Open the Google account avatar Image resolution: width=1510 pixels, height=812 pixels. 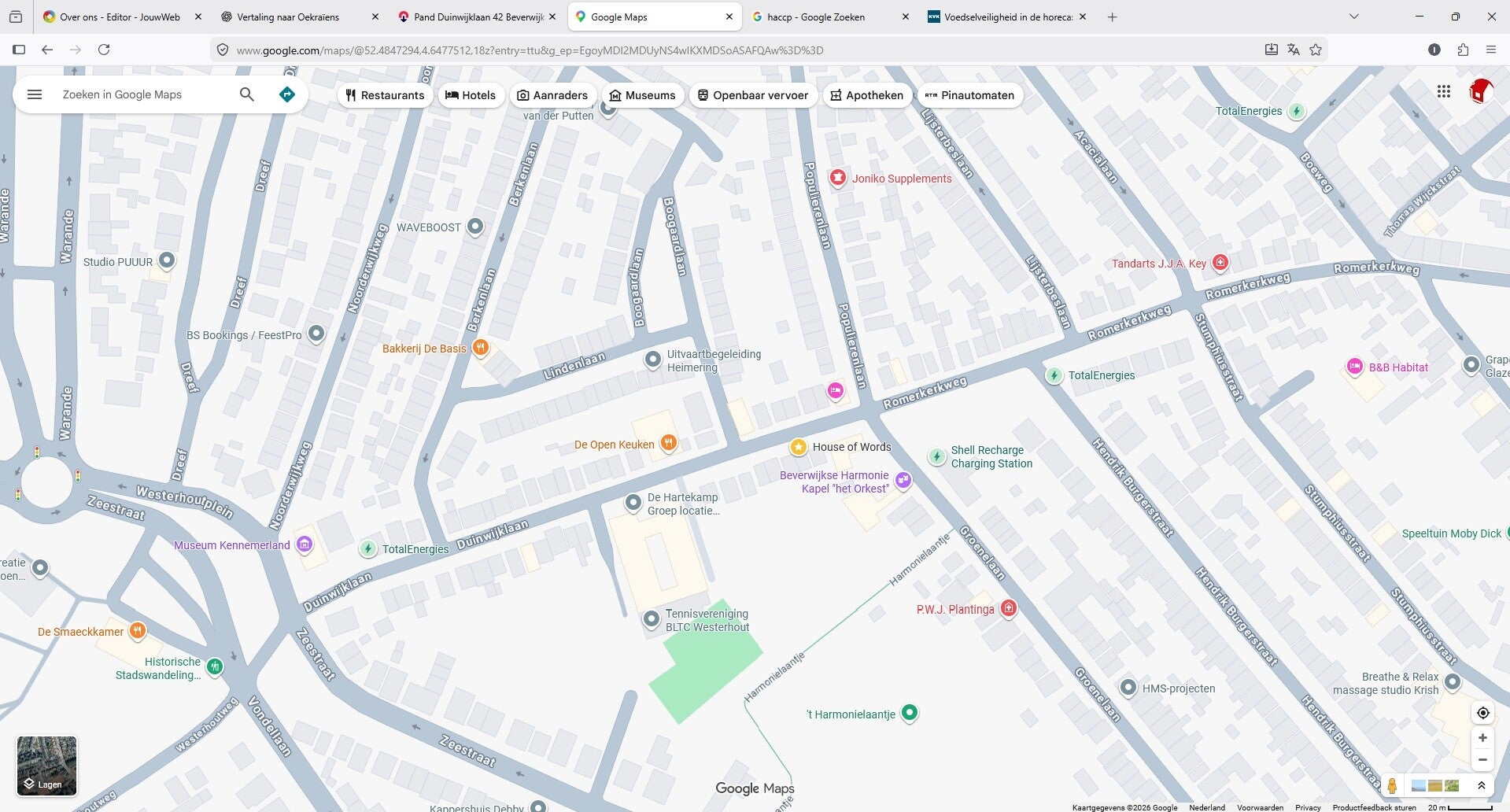tap(1480, 91)
